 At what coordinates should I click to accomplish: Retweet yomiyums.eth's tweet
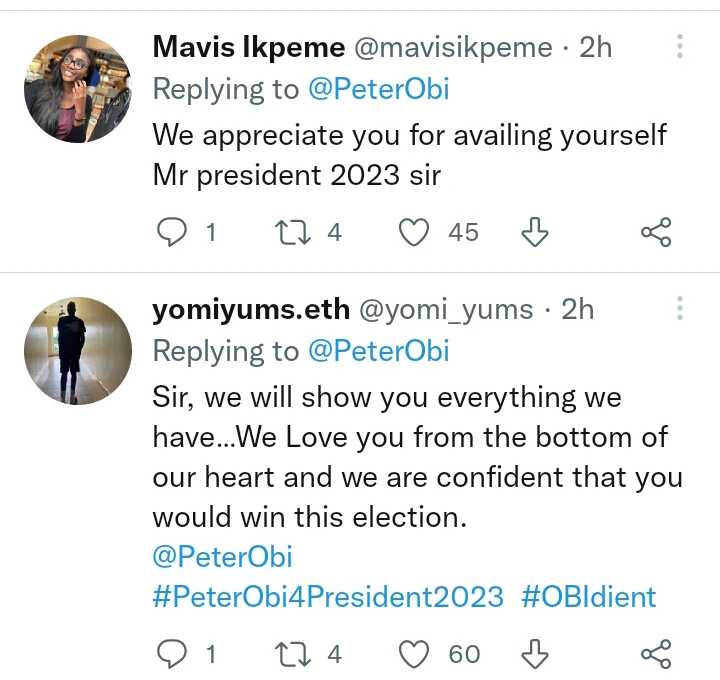pyautogui.click(x=294, y=655)
